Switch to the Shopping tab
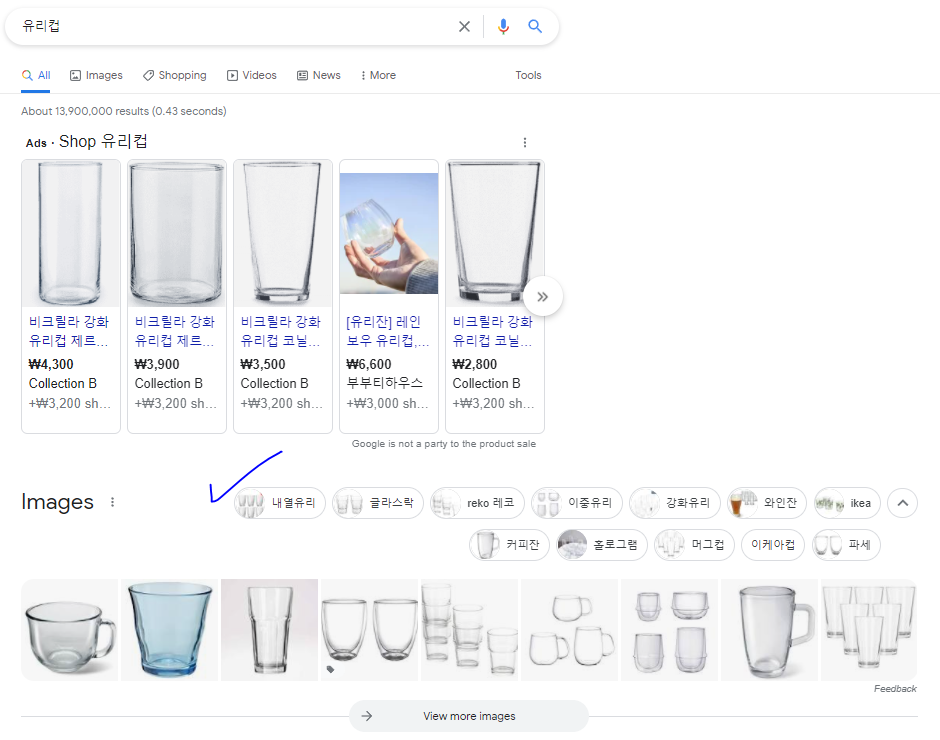Image resolution: width=940 pixels, height=740 pixels. click(x=174, y=75)
